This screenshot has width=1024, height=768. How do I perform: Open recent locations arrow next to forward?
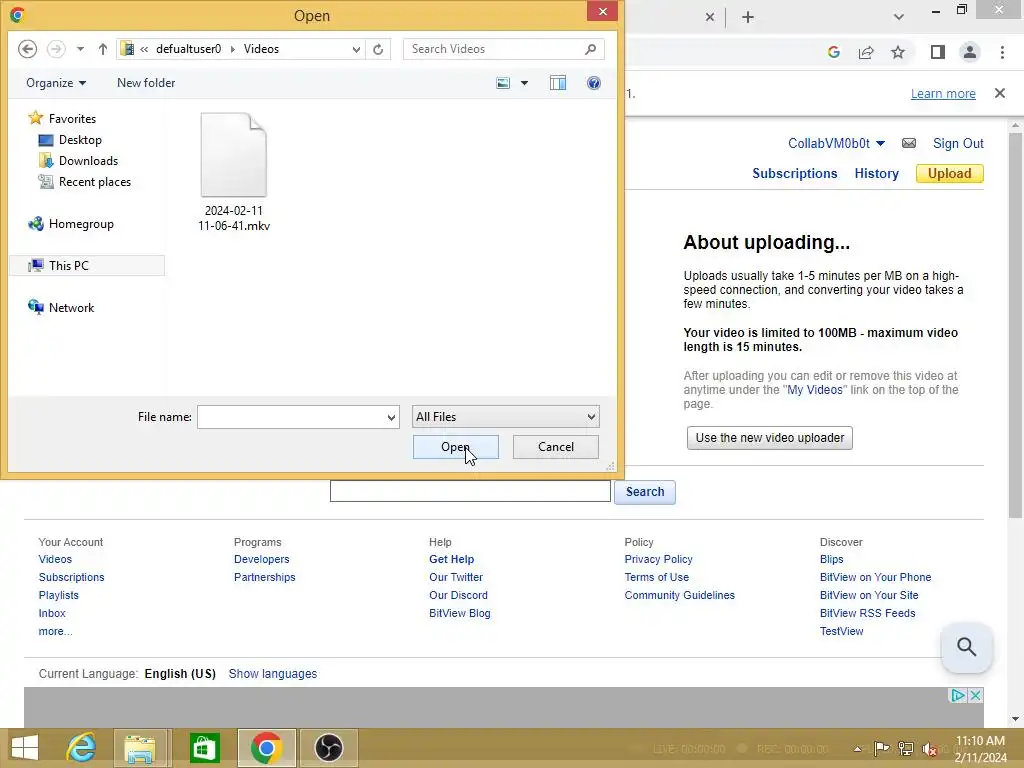(80, 49)
